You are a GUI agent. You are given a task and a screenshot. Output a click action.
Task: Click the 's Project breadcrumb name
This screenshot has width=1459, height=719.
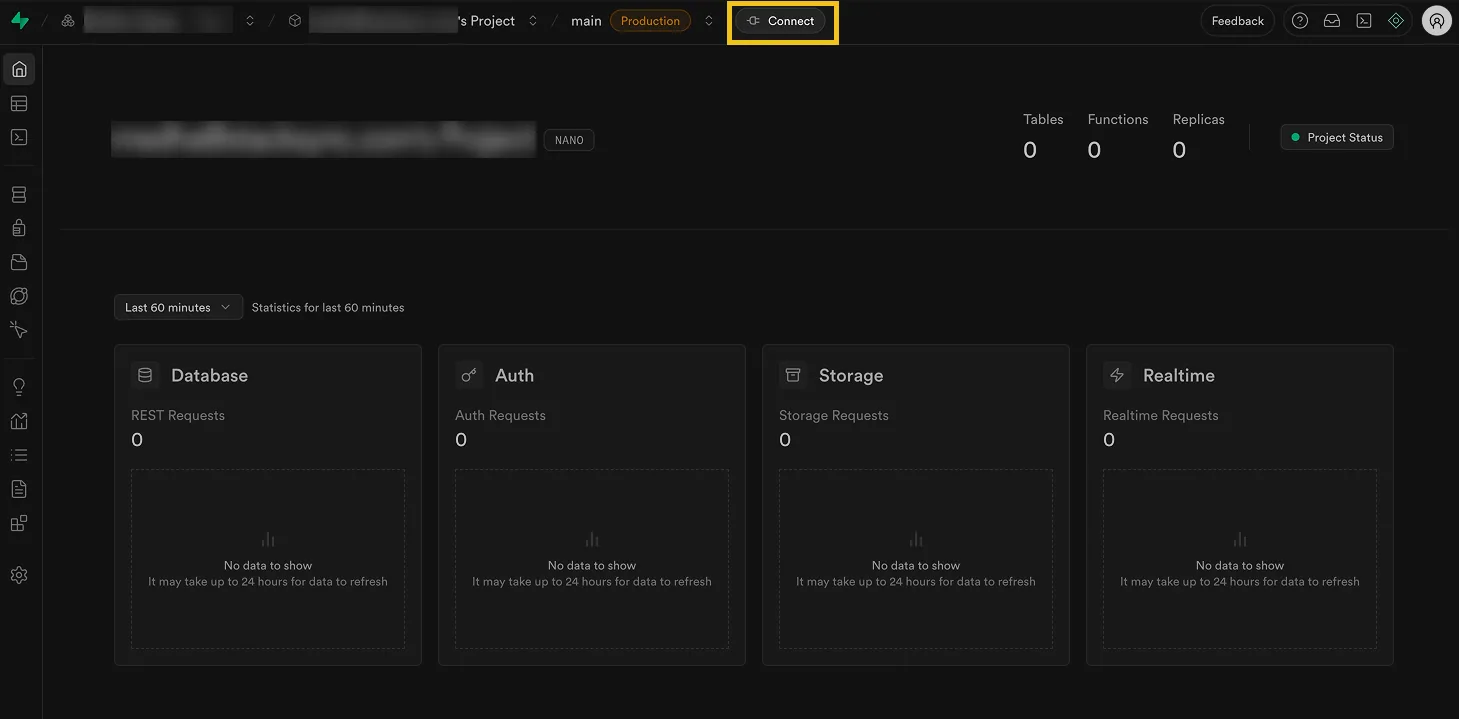pos(485,21)
